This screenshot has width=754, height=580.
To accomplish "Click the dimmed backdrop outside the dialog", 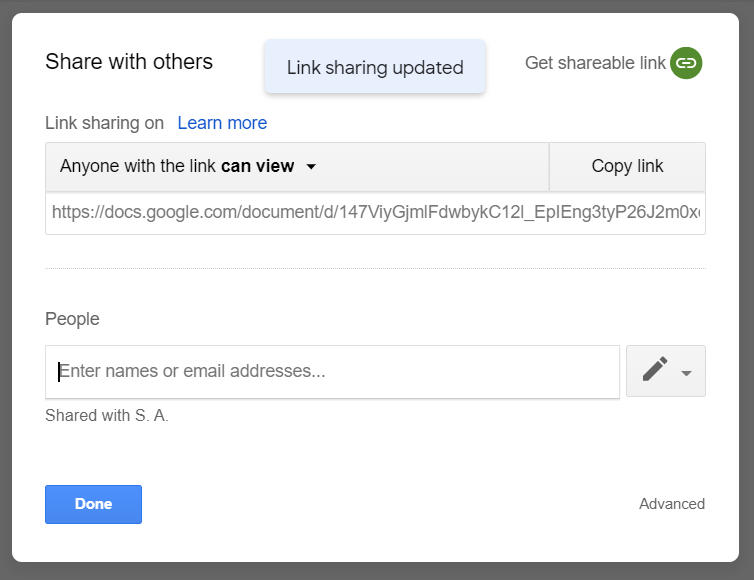I will (x=746, y=300).
